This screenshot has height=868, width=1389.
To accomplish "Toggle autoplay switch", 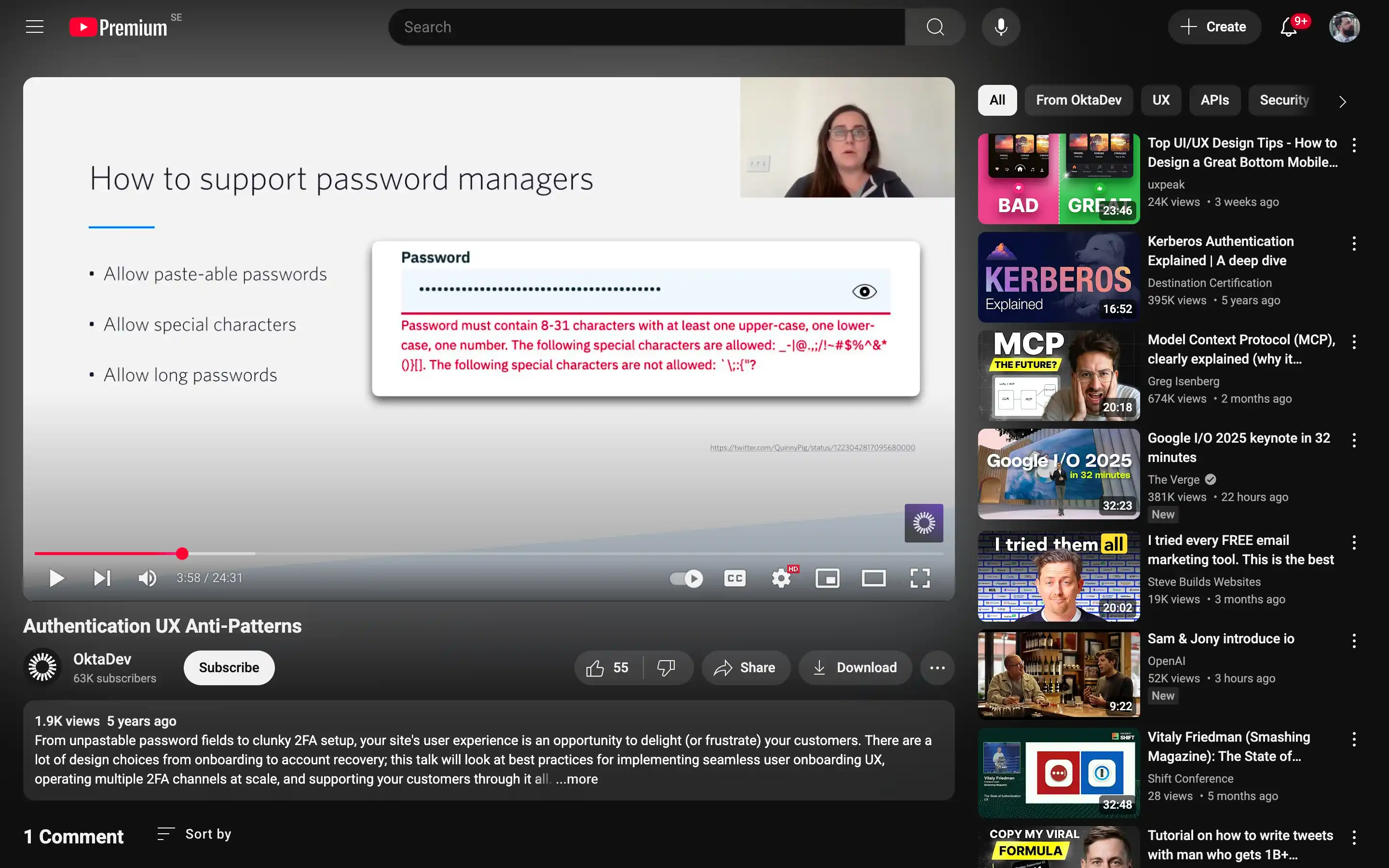I will pos(686,578).
